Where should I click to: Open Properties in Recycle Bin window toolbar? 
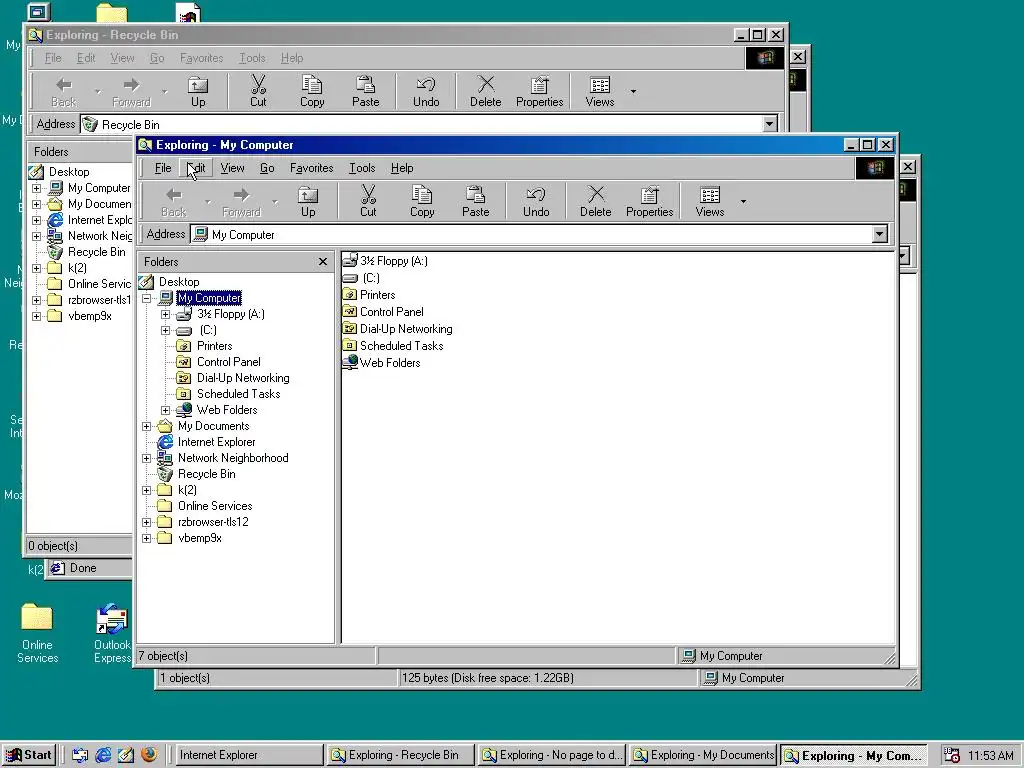(539, 91)
